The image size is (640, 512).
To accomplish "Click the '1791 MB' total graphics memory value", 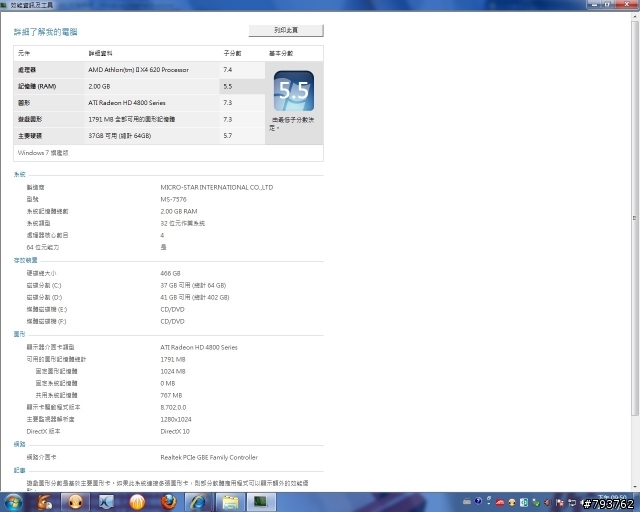I will pos(173,360).
